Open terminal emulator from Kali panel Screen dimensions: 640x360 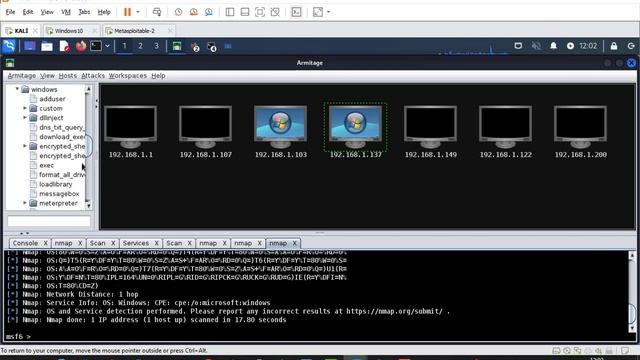click(x=96, y=46)
